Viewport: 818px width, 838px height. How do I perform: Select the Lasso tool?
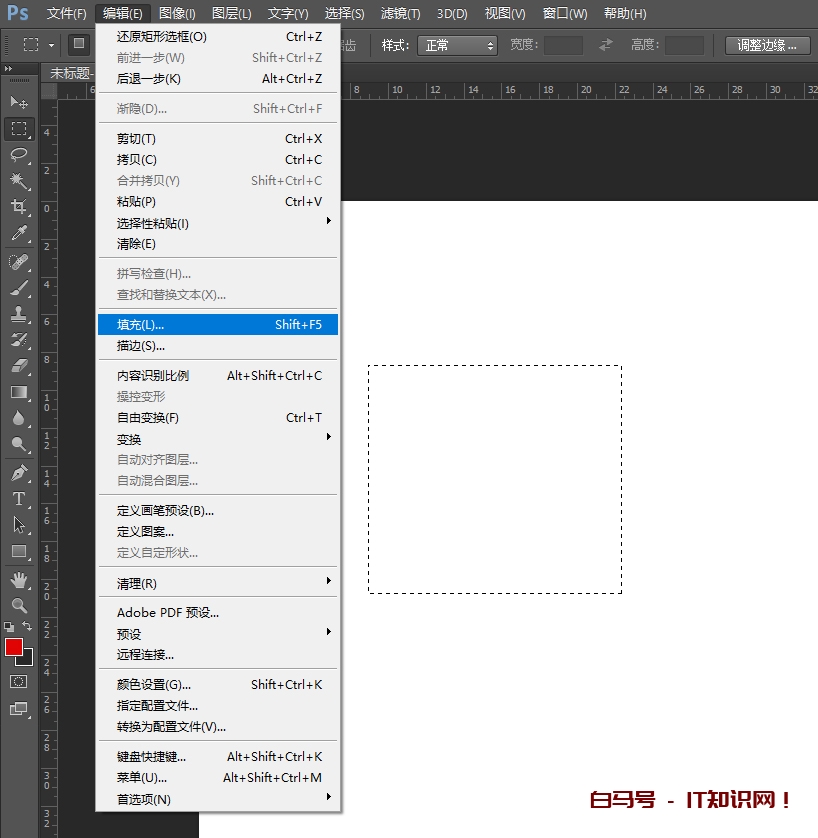click(19, 154)
